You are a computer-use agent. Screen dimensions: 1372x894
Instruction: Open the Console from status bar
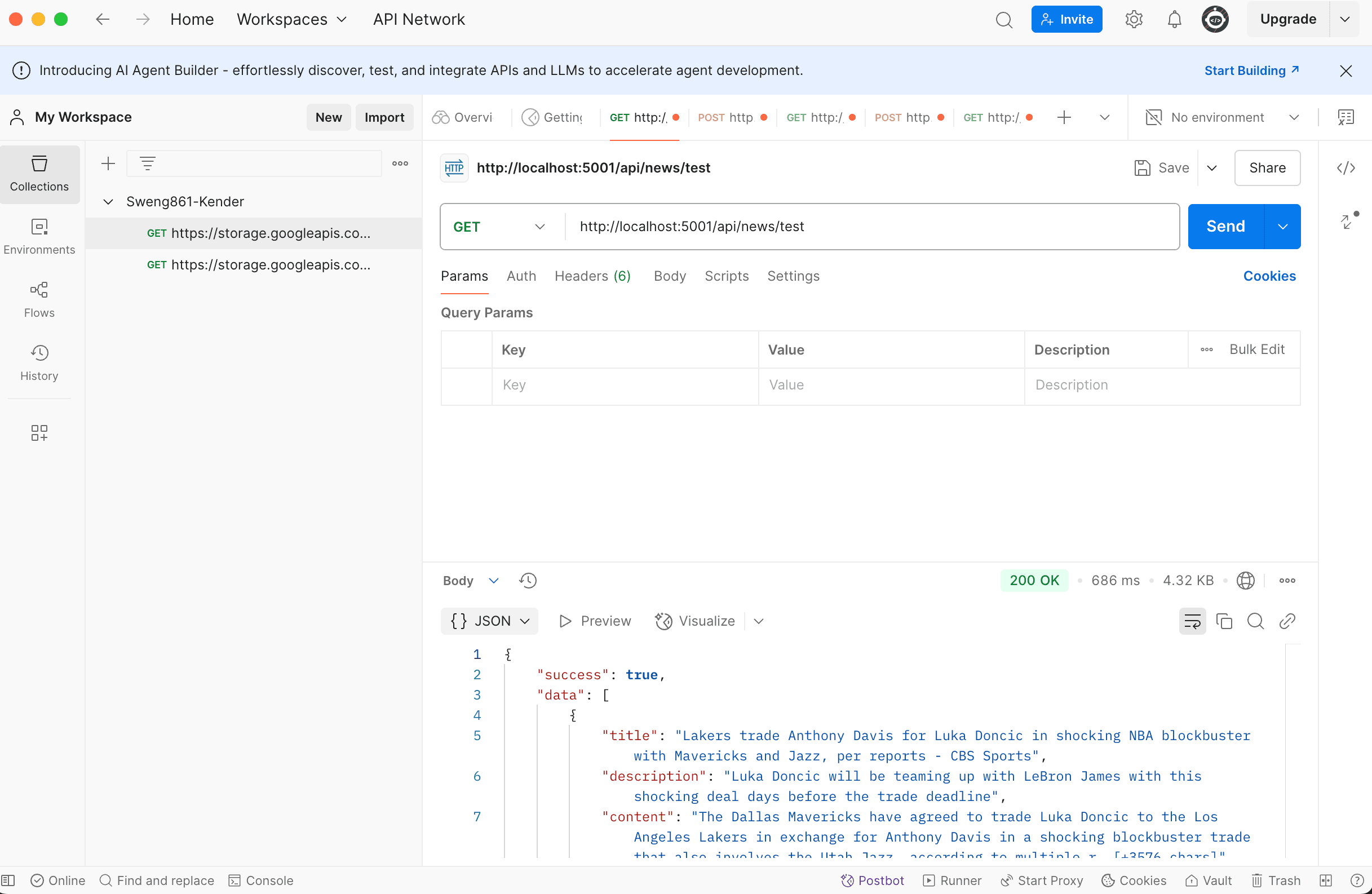(261, 880)
